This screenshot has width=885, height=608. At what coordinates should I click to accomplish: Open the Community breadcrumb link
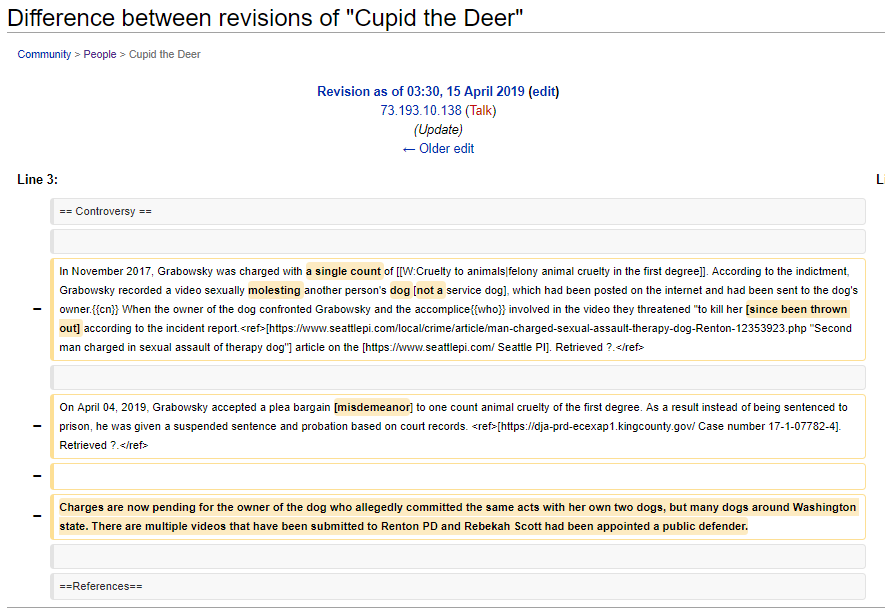click(44, 54)
